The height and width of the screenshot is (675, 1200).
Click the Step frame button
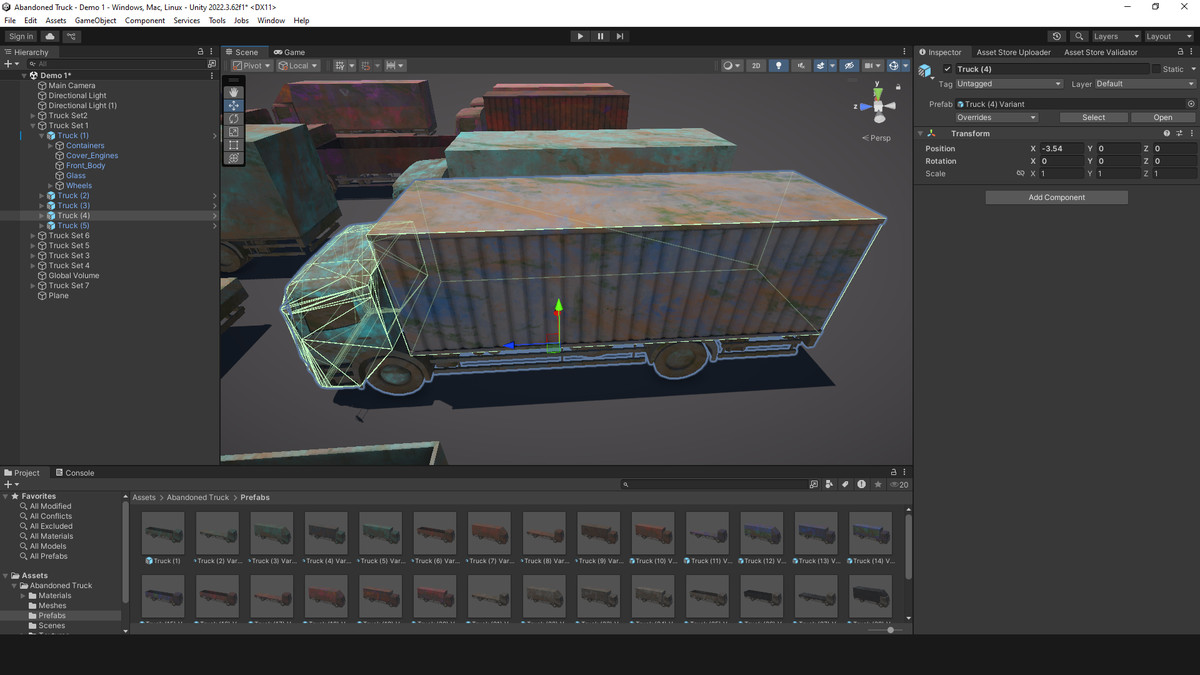tap(620, 36)
